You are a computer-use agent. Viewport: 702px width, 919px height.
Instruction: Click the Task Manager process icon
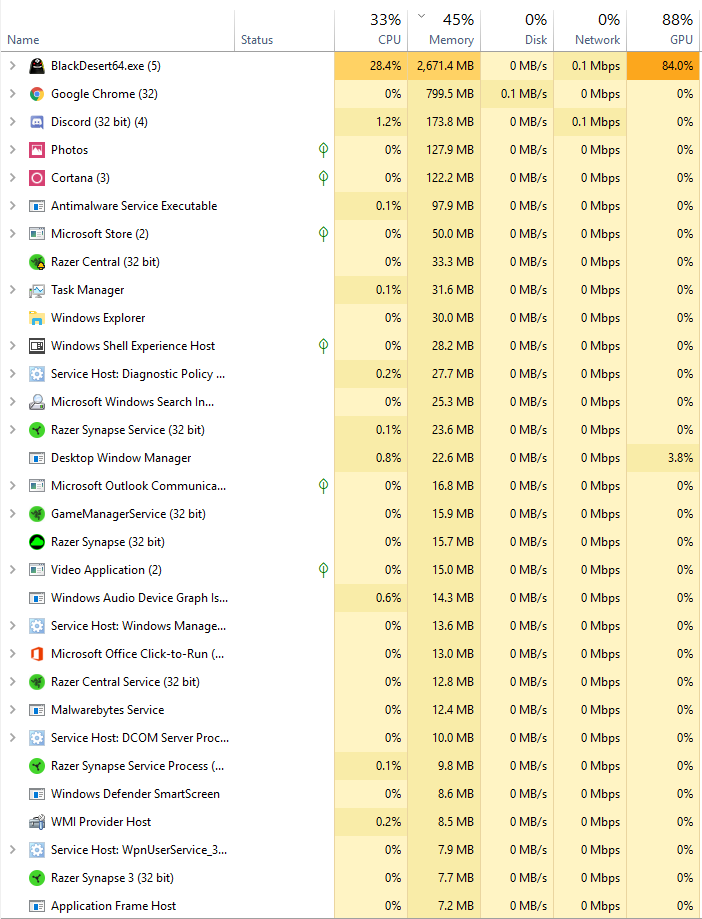[37, 290]
